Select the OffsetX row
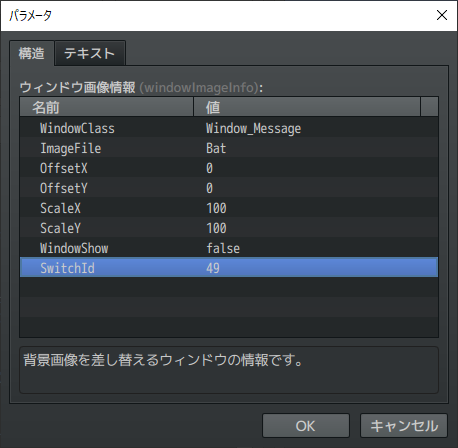The image size is (458, 448). pyautogui.click(x=229, y=168)
